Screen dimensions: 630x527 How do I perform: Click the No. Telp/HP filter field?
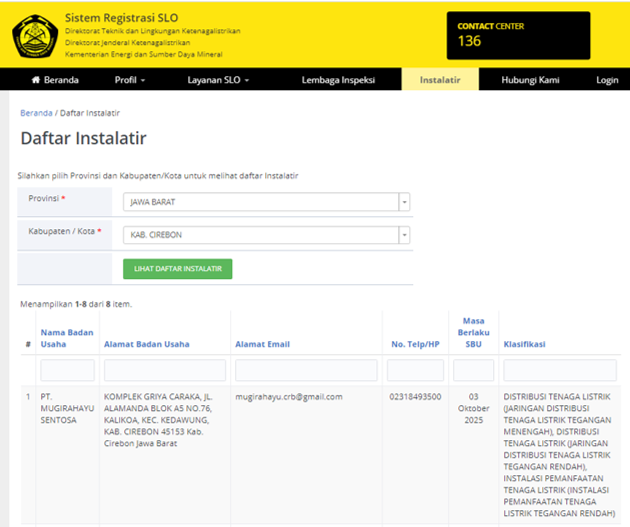(416, 370)
